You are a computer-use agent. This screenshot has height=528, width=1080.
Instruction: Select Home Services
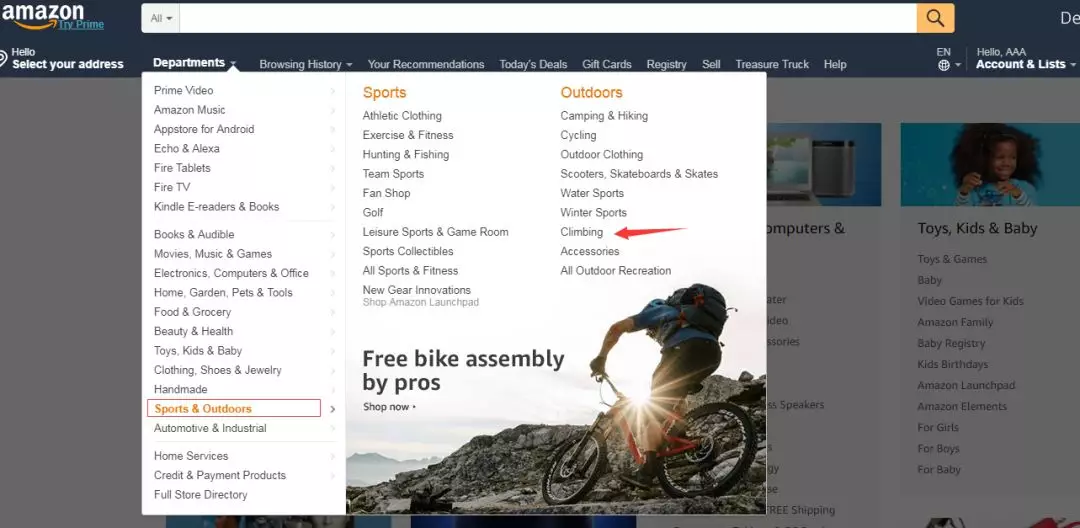point(191,455)
